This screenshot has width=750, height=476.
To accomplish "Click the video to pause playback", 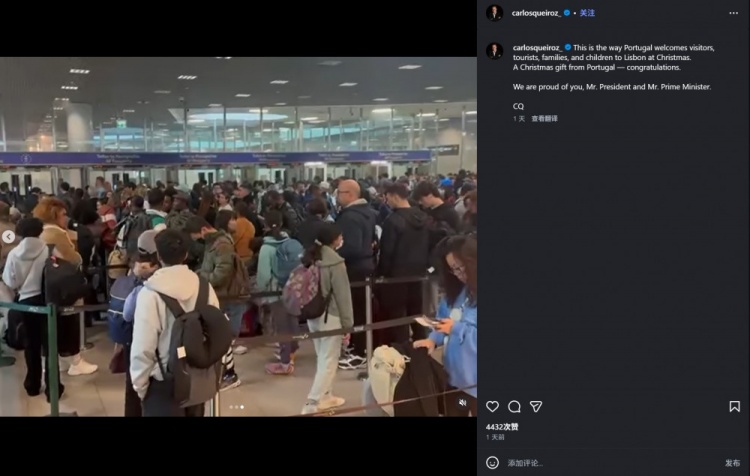I will pyautogui.click(x=238, y=237).
